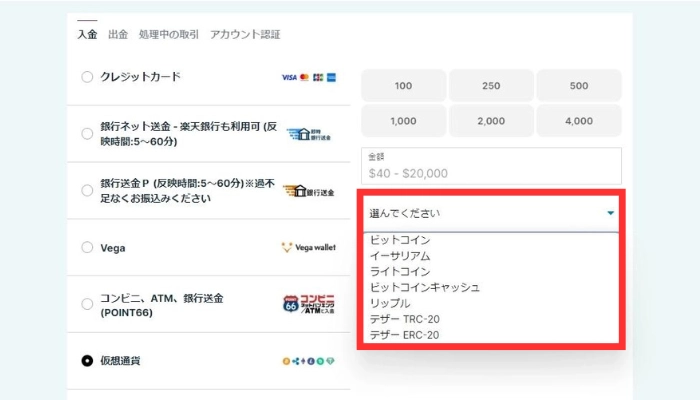Go to the 処理中の取引 tab
The height and width of the screenshot is (400, 700).
(169, 34)
